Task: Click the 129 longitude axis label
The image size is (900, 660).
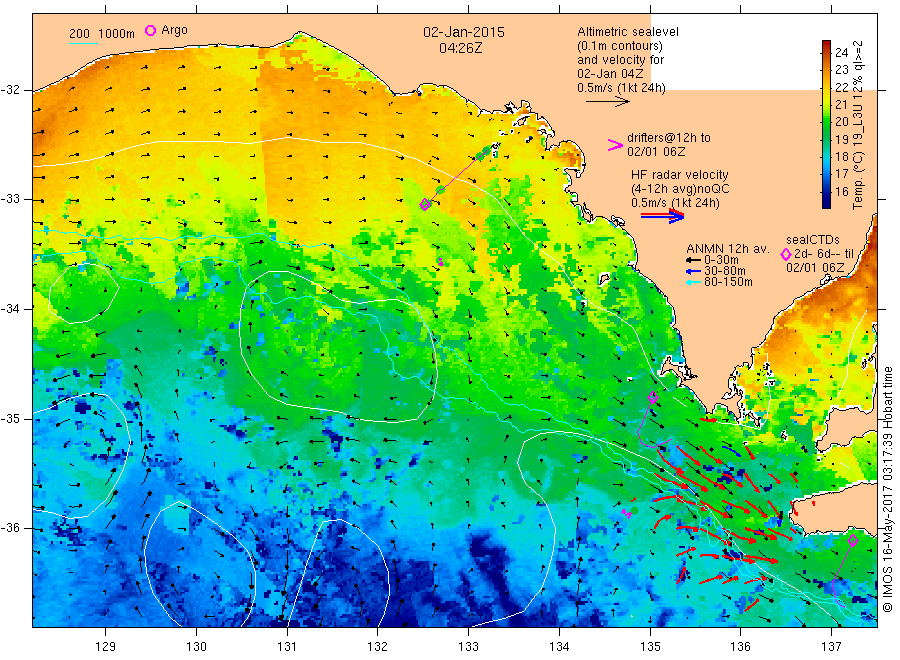Action: 106,647
